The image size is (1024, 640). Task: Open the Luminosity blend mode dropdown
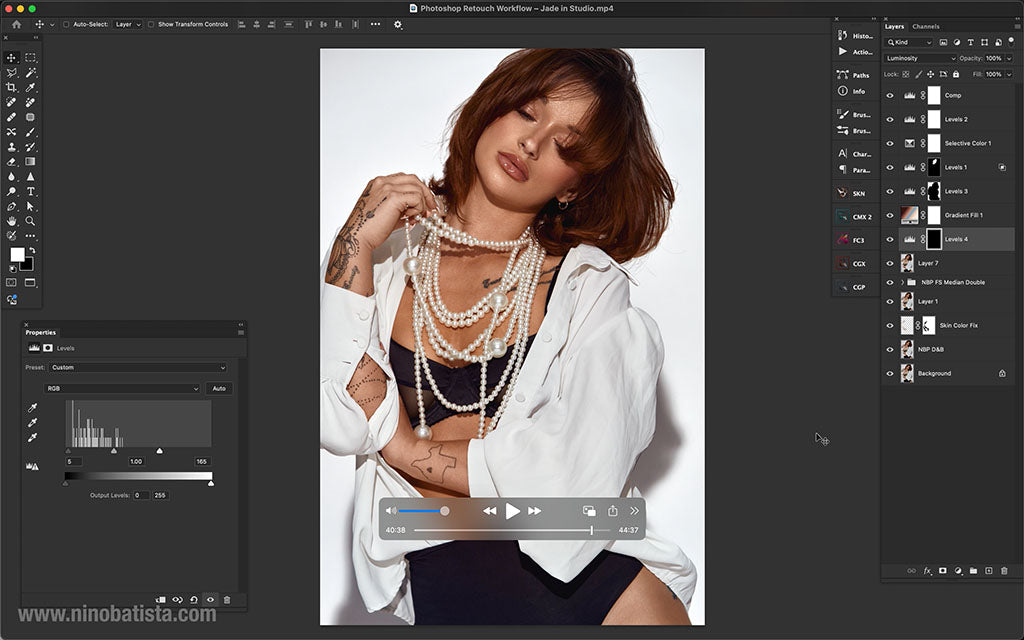click(x=919, y=58)
